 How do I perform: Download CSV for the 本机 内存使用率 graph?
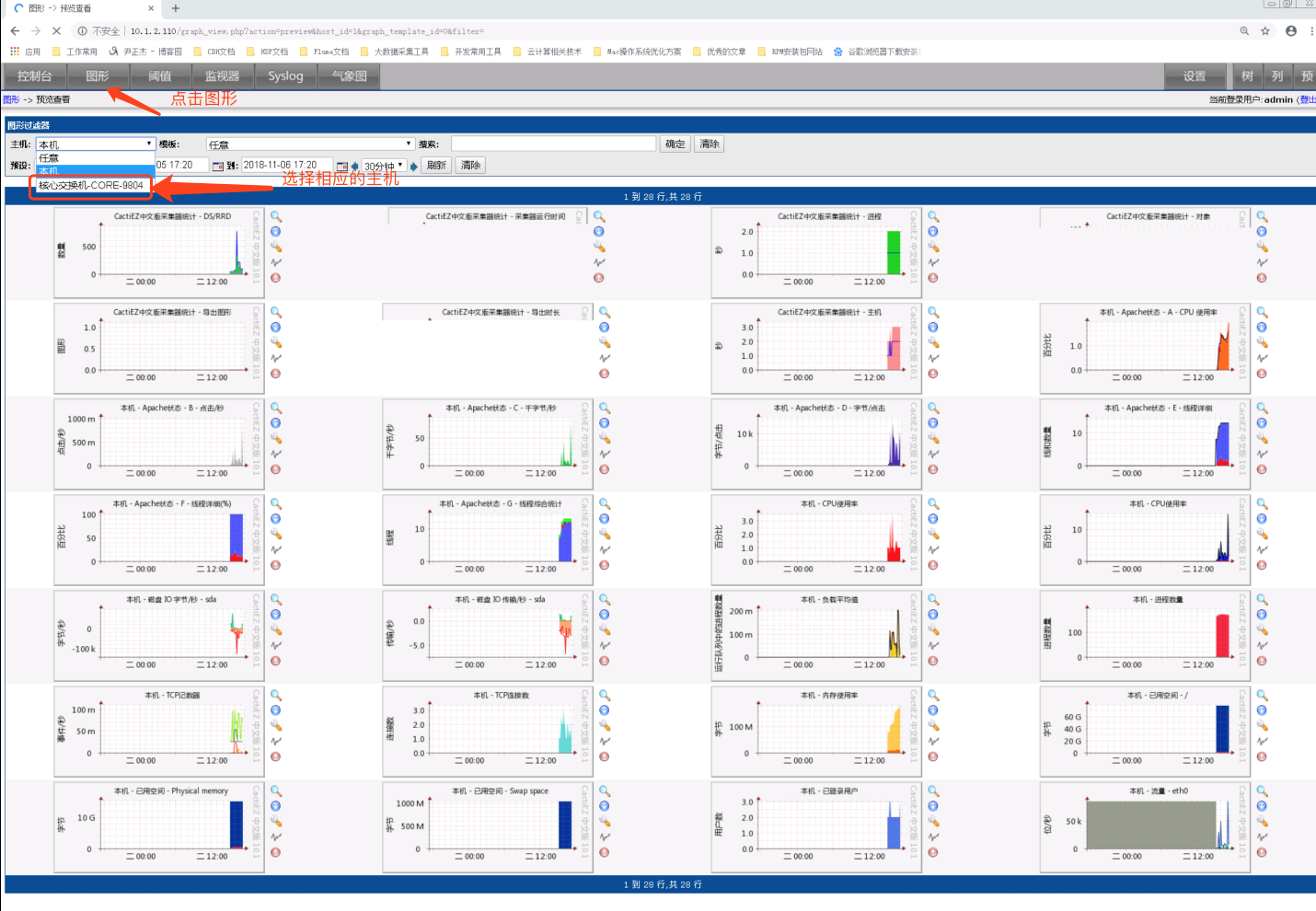pyautogui.click(x=933, y=710)
